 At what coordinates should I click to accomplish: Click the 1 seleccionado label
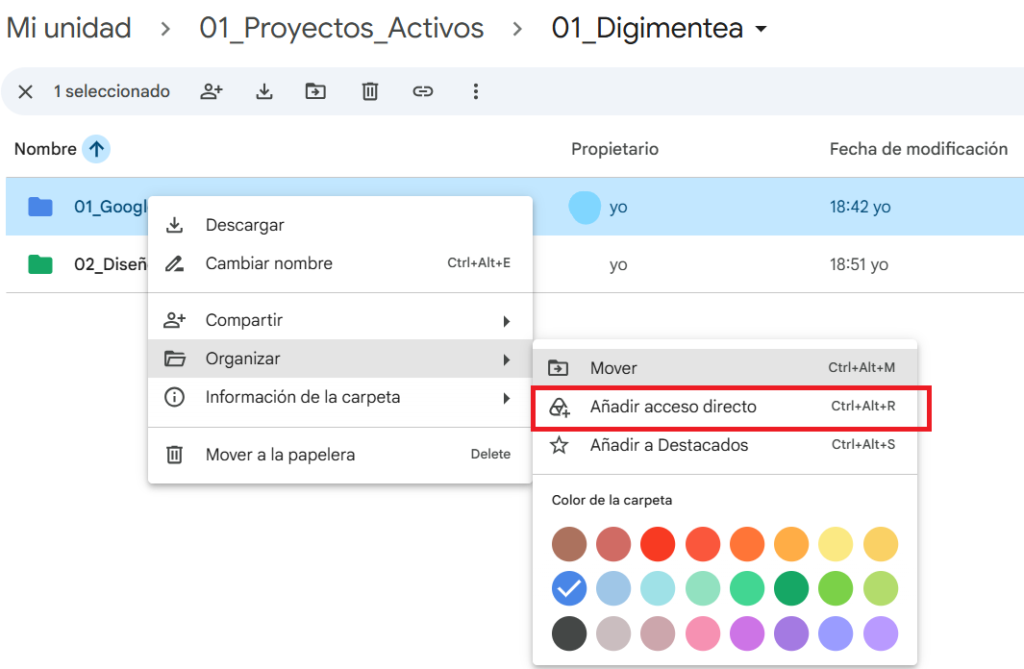[112, 91]
